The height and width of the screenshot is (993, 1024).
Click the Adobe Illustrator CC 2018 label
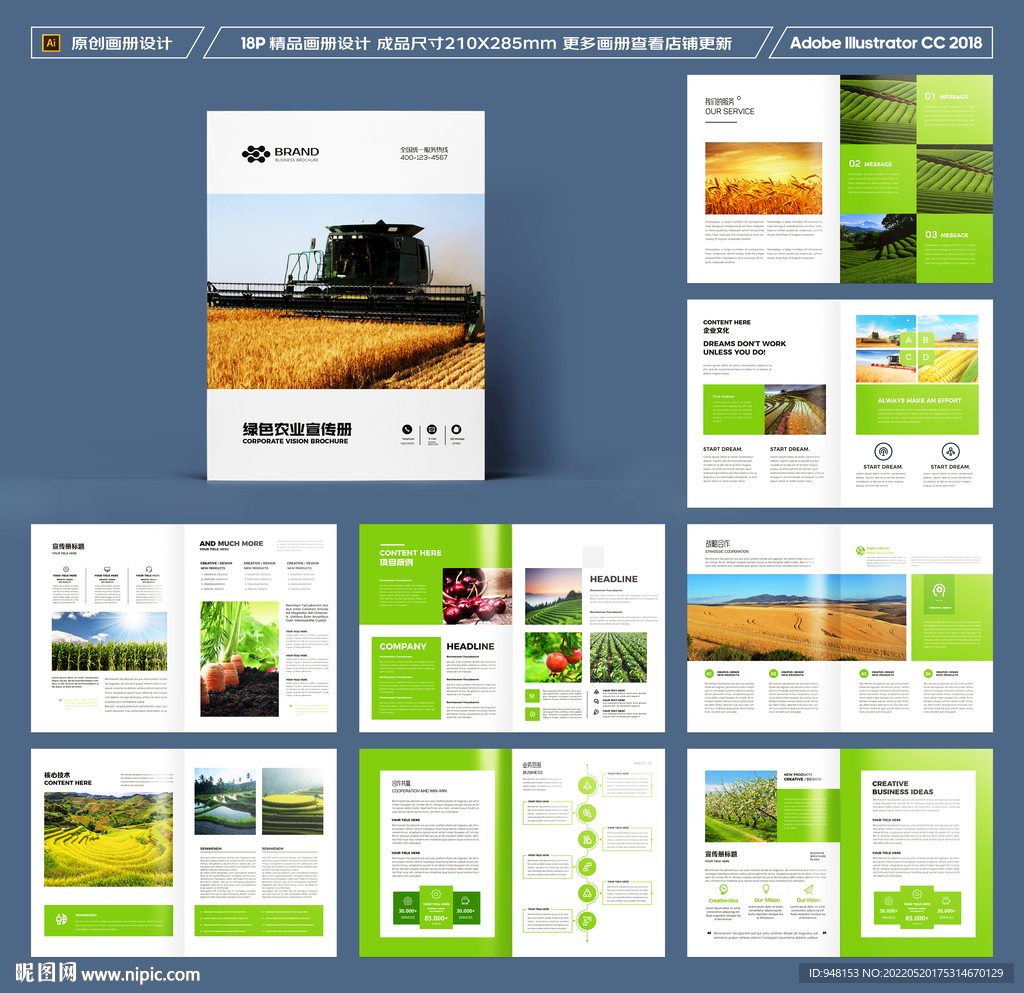886,43
